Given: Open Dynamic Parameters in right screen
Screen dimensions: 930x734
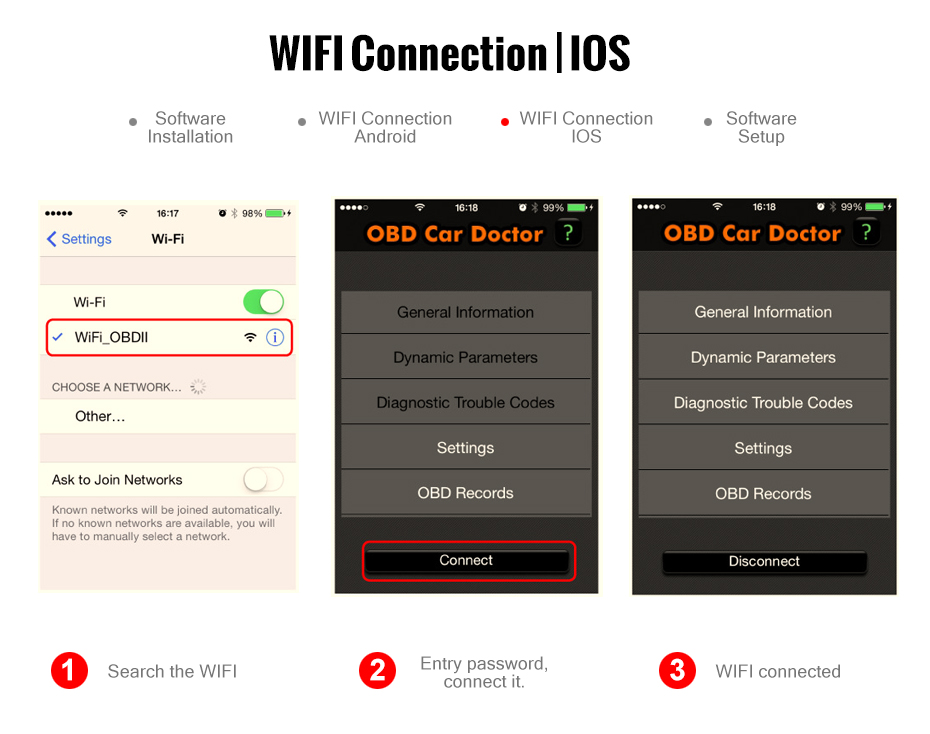Looking at the screenshot, I should tap(763, 358).
